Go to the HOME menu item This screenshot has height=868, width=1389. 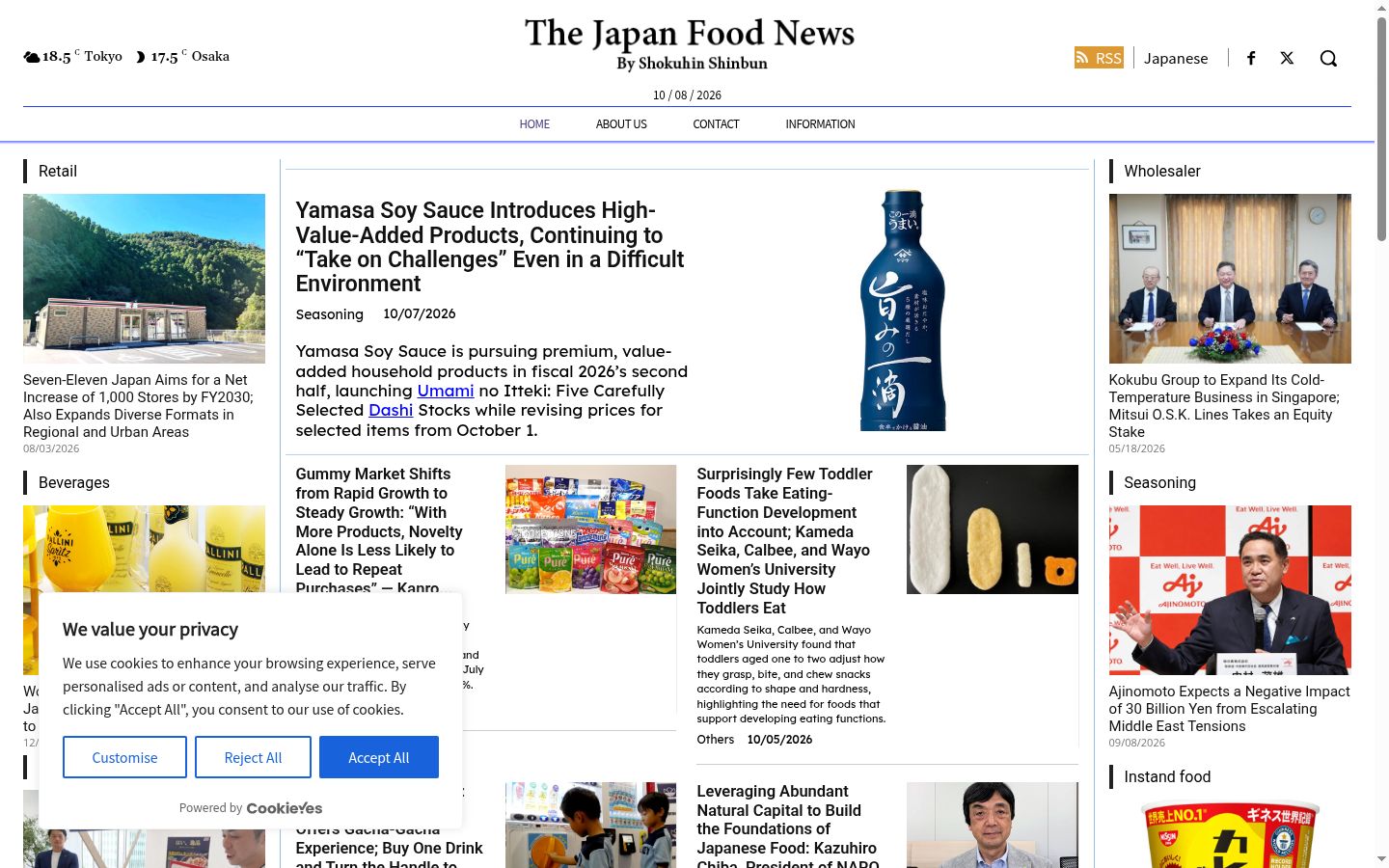click(534, 124)
